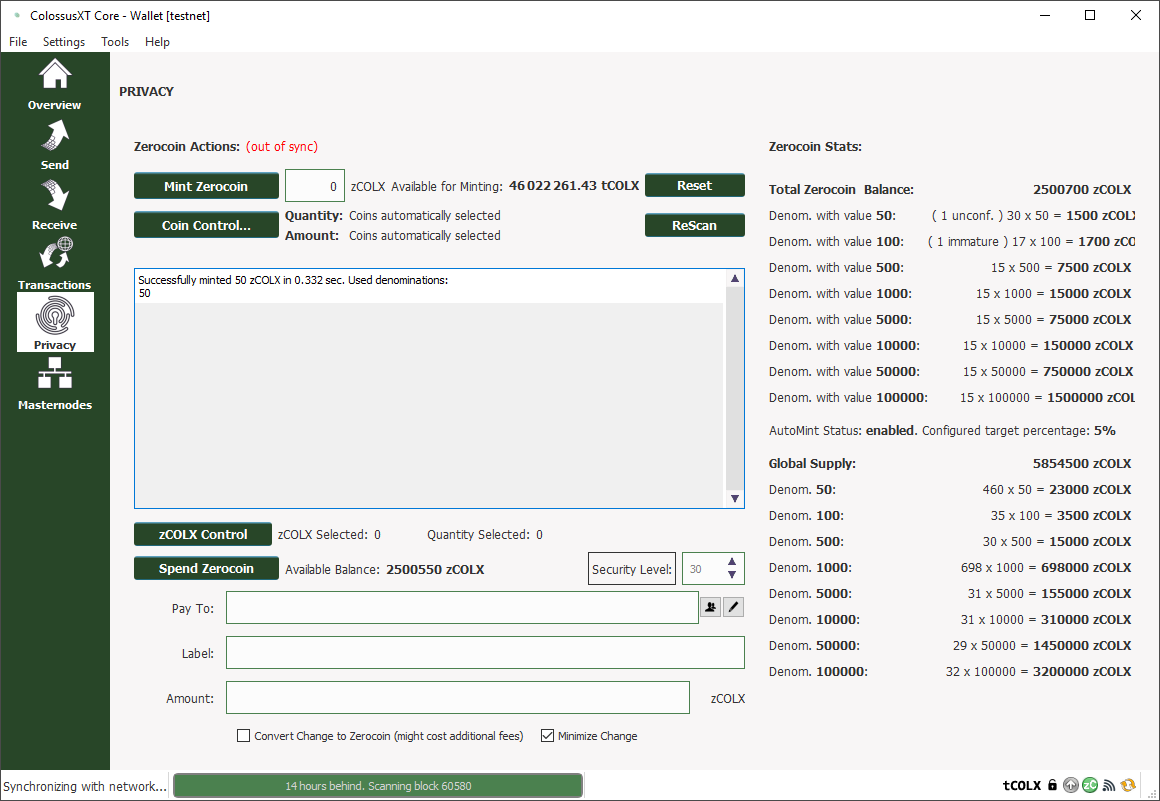Focus the Amount zCOLX input field
This screenshot has width=1160, height=801.
458,697
